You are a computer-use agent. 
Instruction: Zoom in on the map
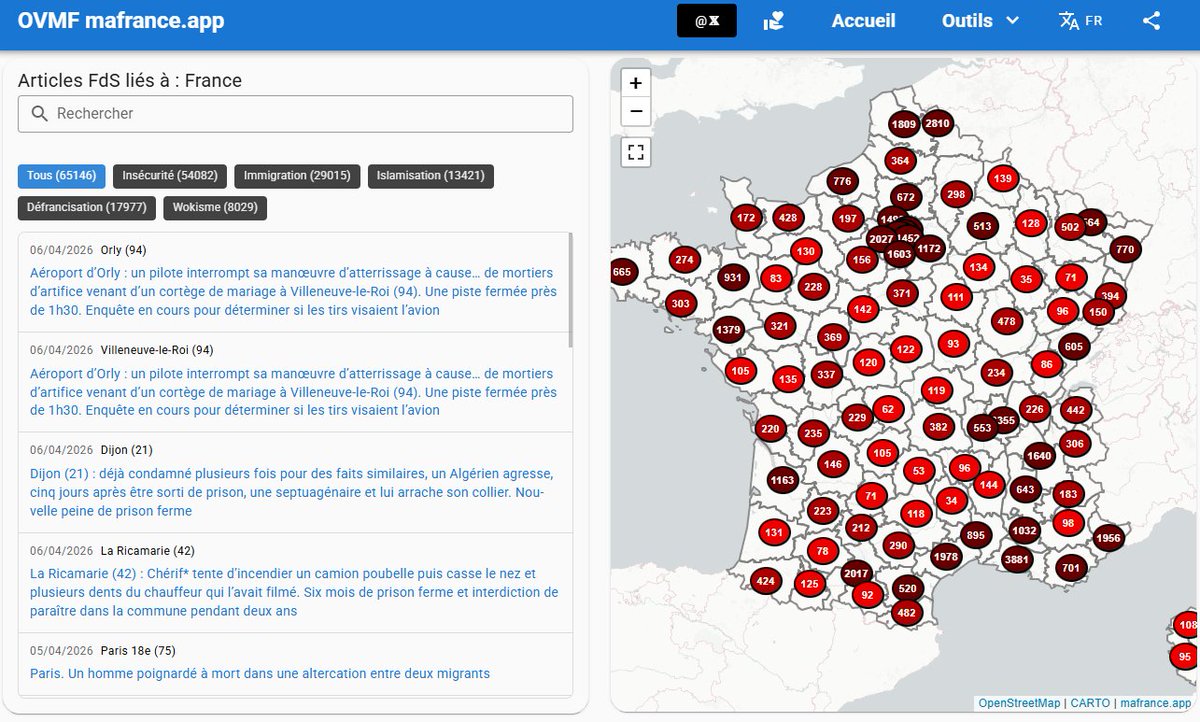635,82
